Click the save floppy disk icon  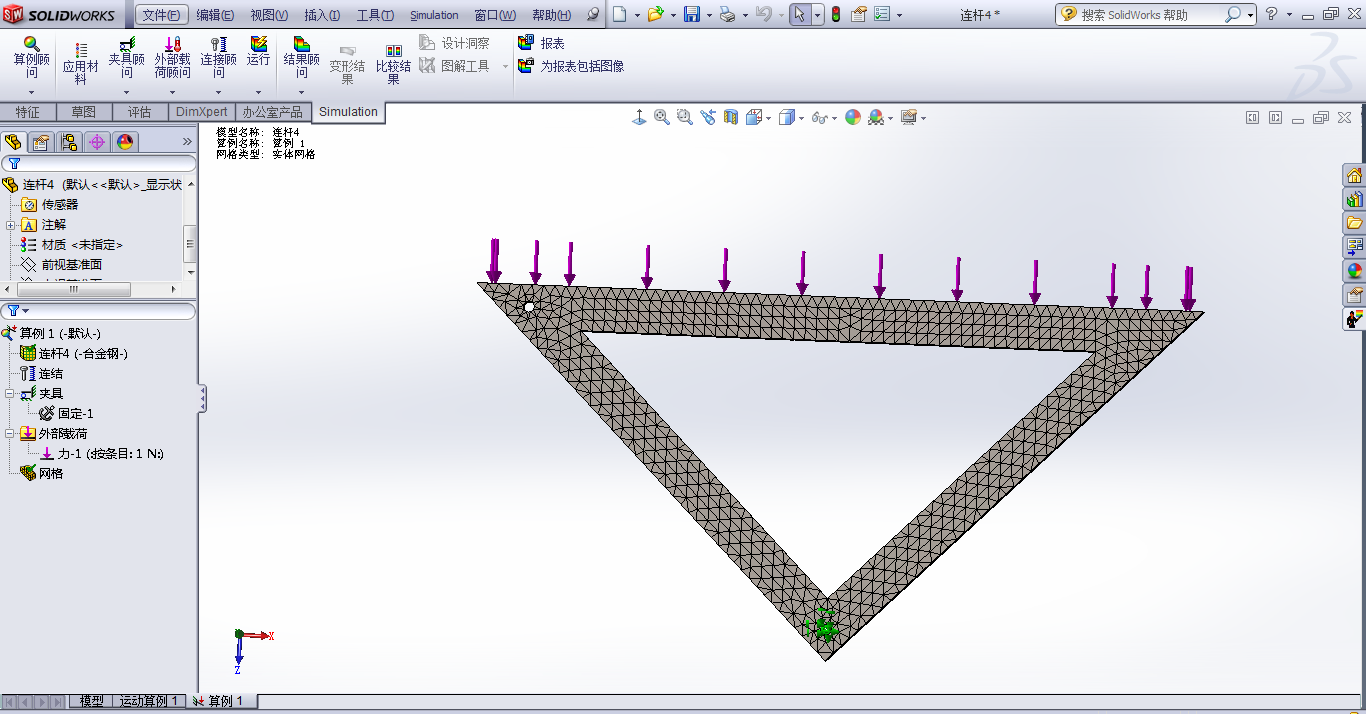[691, 15]
